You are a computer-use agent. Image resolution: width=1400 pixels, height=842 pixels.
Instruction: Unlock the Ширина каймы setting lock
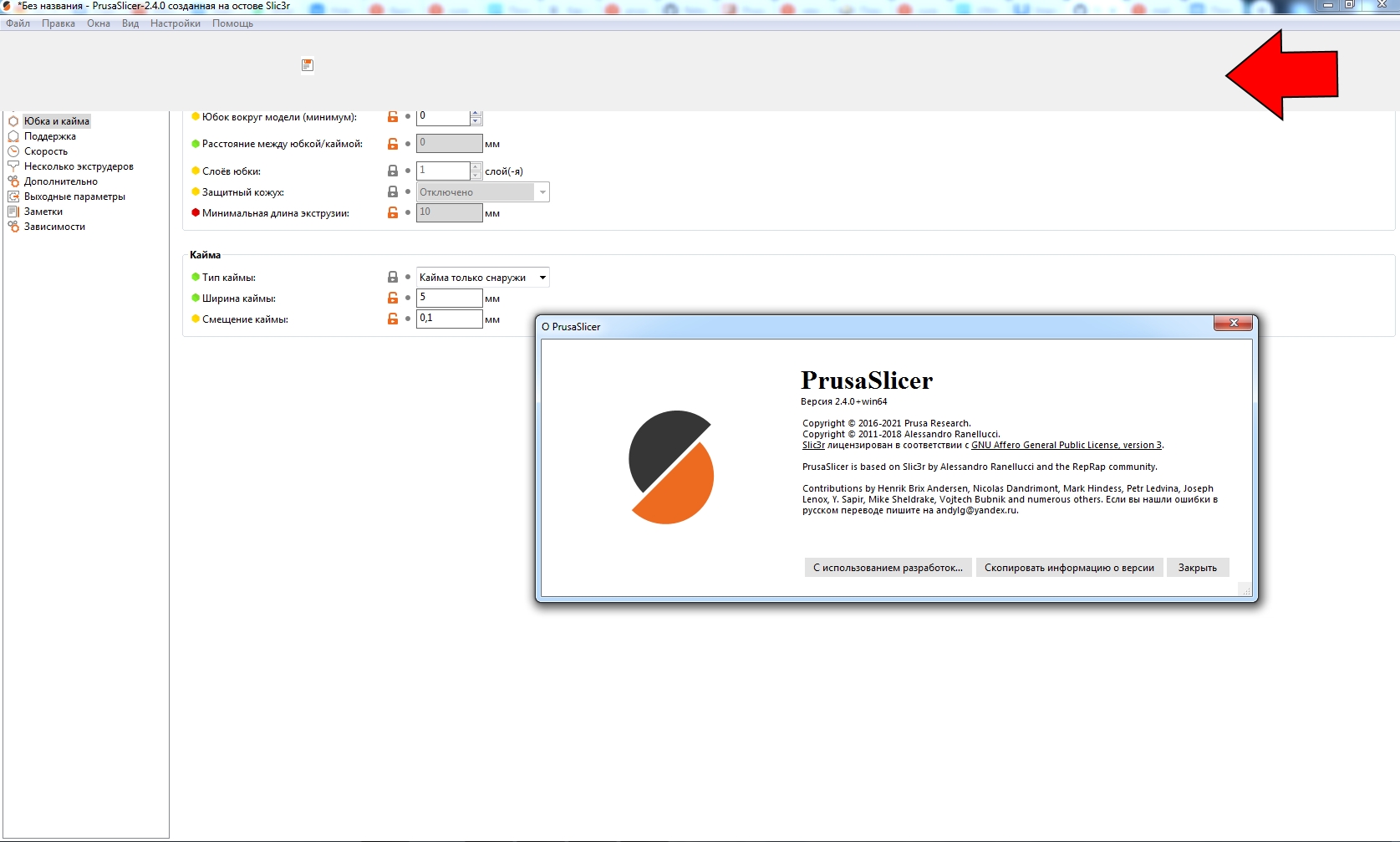click(x=393, y=298)
